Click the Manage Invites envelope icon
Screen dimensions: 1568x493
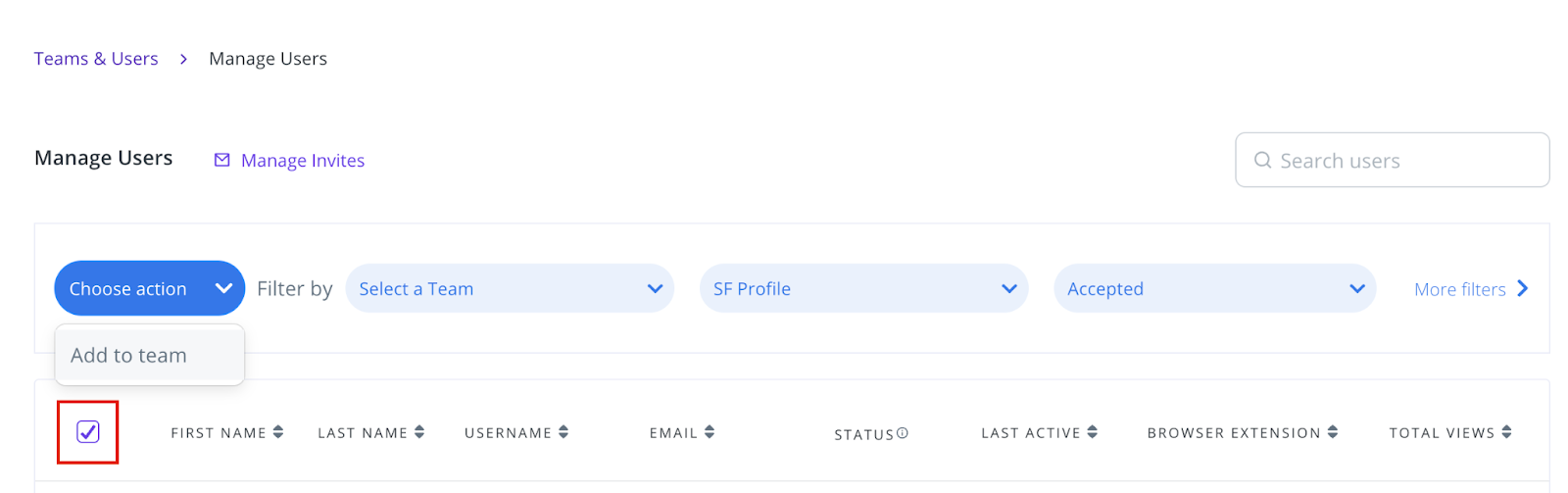click(x=222, y=160)
